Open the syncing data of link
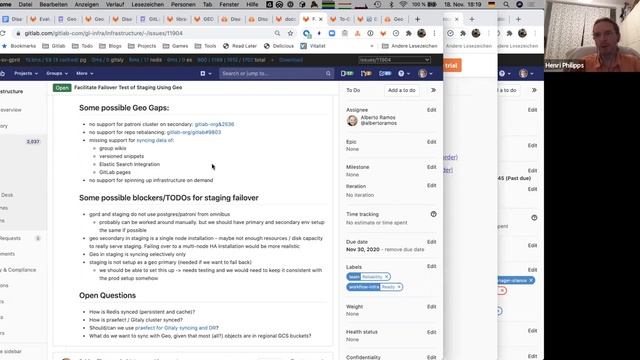This screenshot has width=640, height=360. click(155, 140)
